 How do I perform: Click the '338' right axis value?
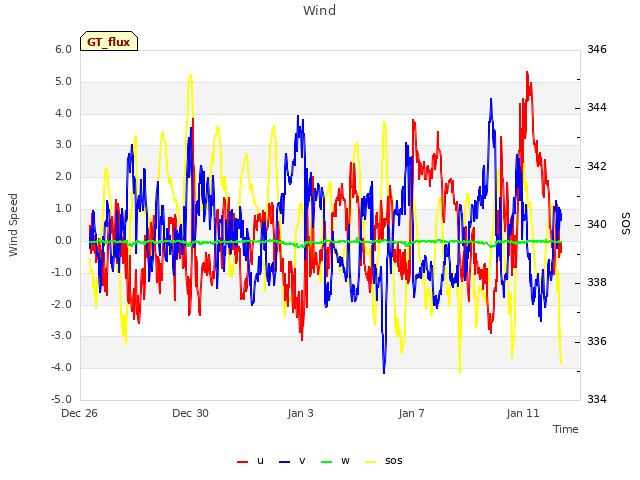tap(597, 282)
